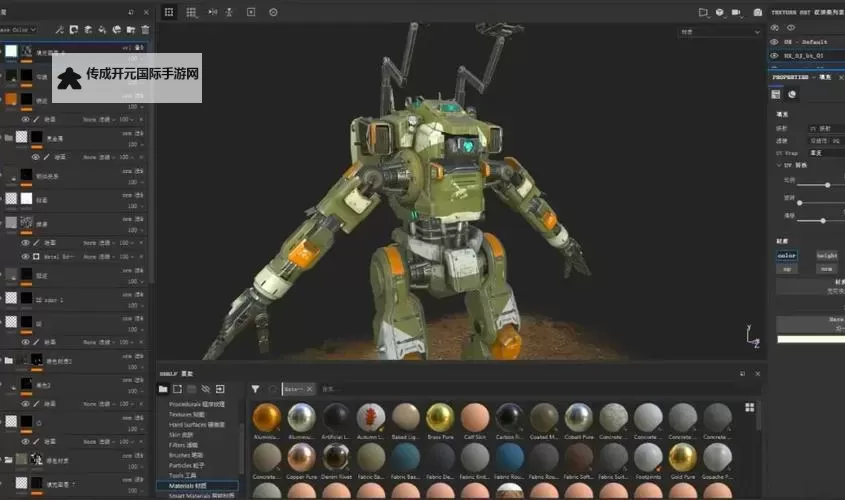Open the viewport material mode dropdown
This screenshot has height=500, width=845.
pos(719,32)
